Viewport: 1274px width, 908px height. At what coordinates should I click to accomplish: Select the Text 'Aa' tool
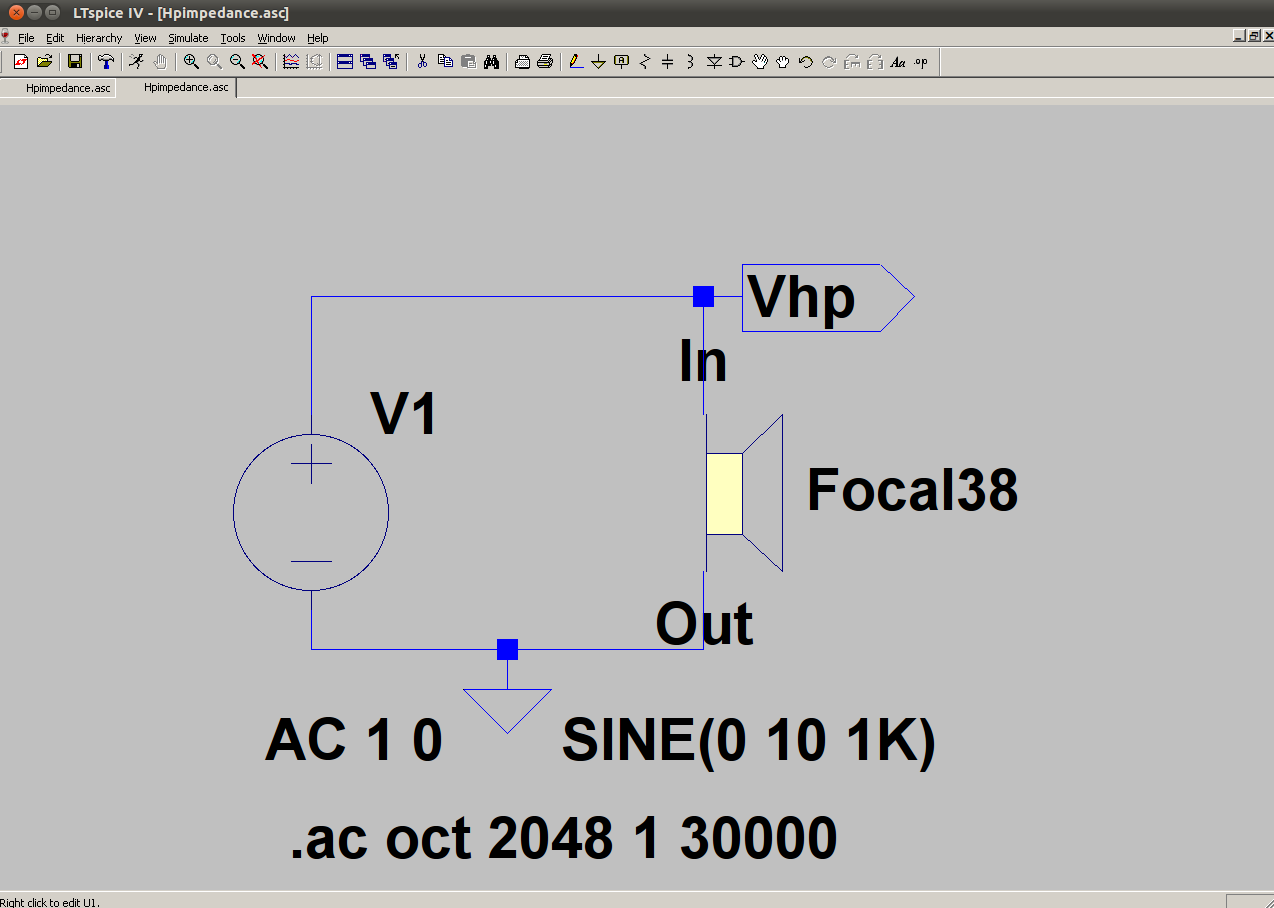[x=898, y=62]
